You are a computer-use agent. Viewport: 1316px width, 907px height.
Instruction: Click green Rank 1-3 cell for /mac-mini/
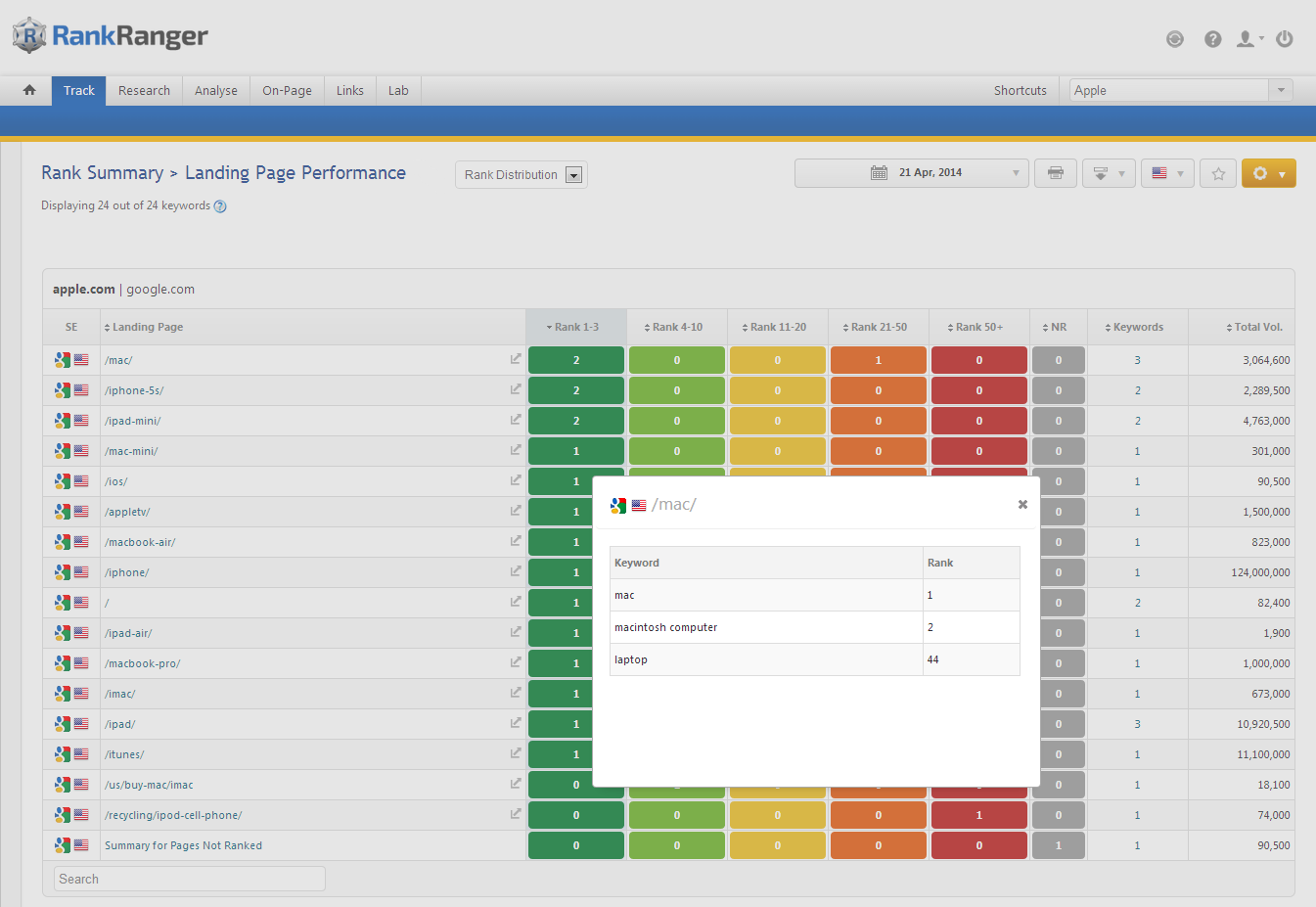575,451
